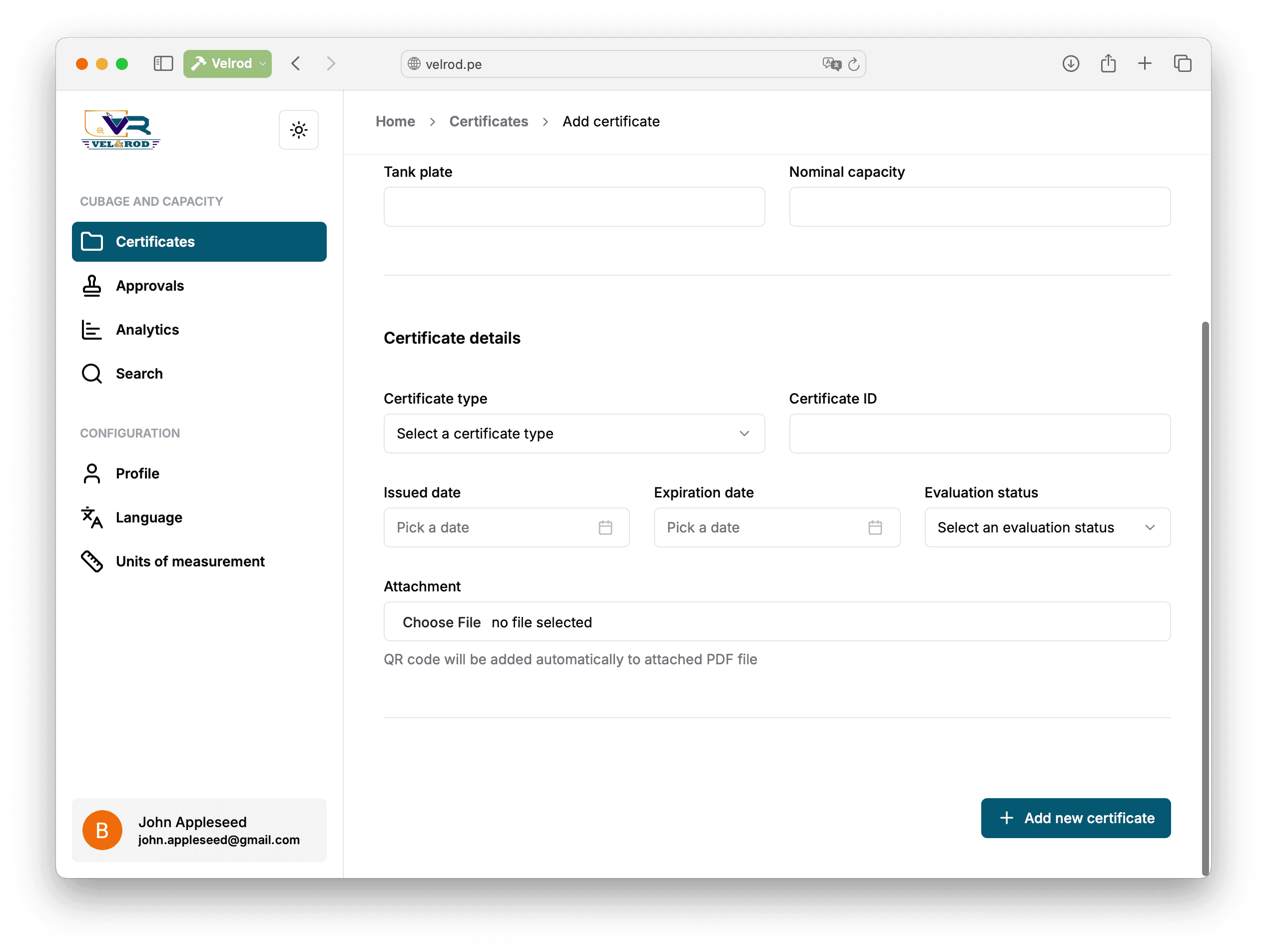The width and height of the screenshot is (1267, 952).
Task: Click the Search magnifier icon
Action: (91, 373)
